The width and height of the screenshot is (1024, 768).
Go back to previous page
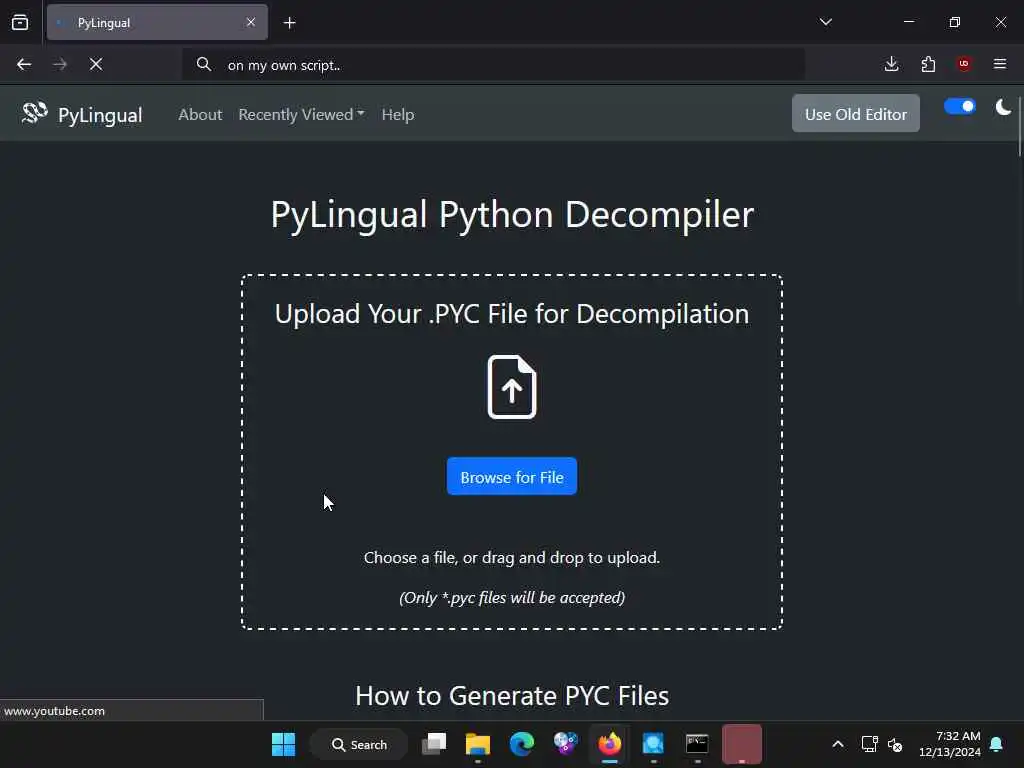tap(24, 64)
